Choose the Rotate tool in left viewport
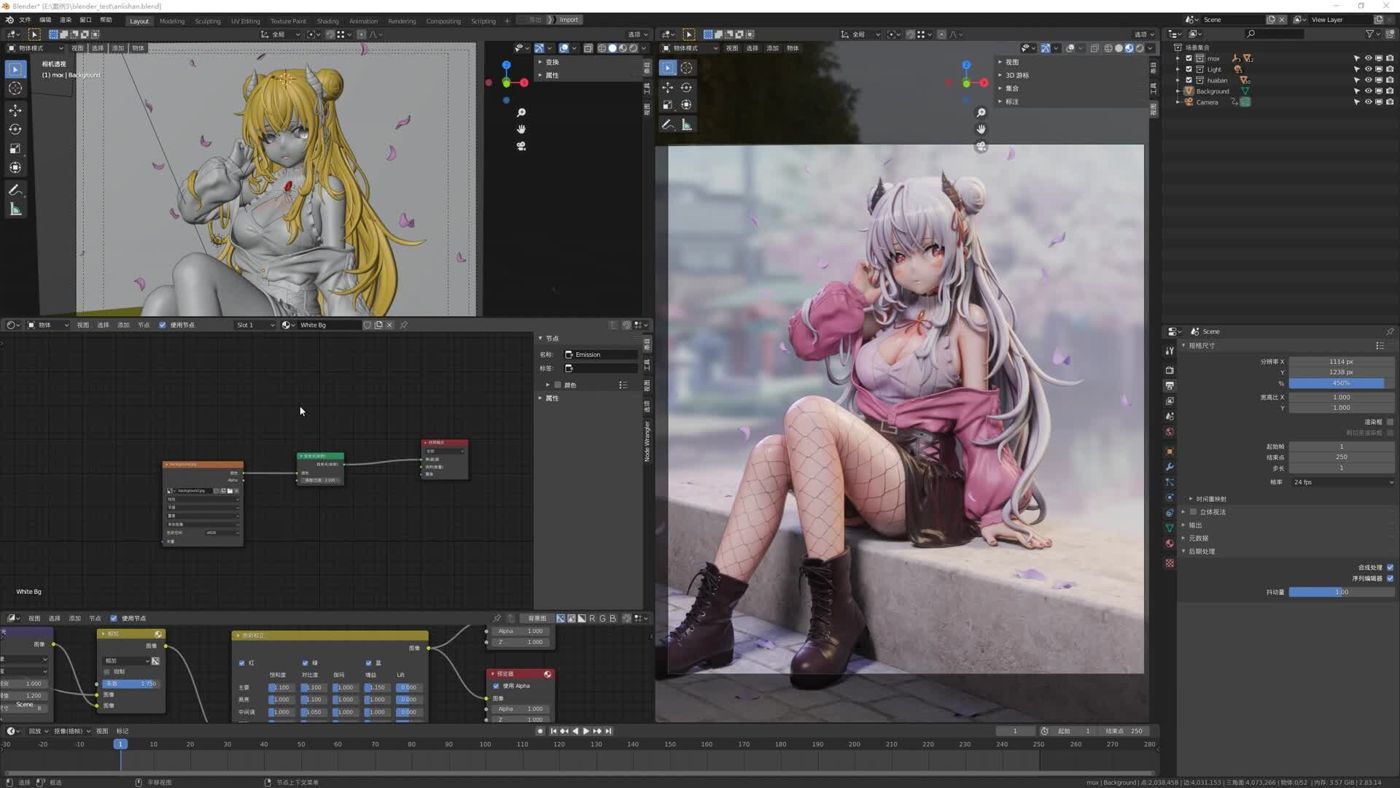 click(15, 129)
